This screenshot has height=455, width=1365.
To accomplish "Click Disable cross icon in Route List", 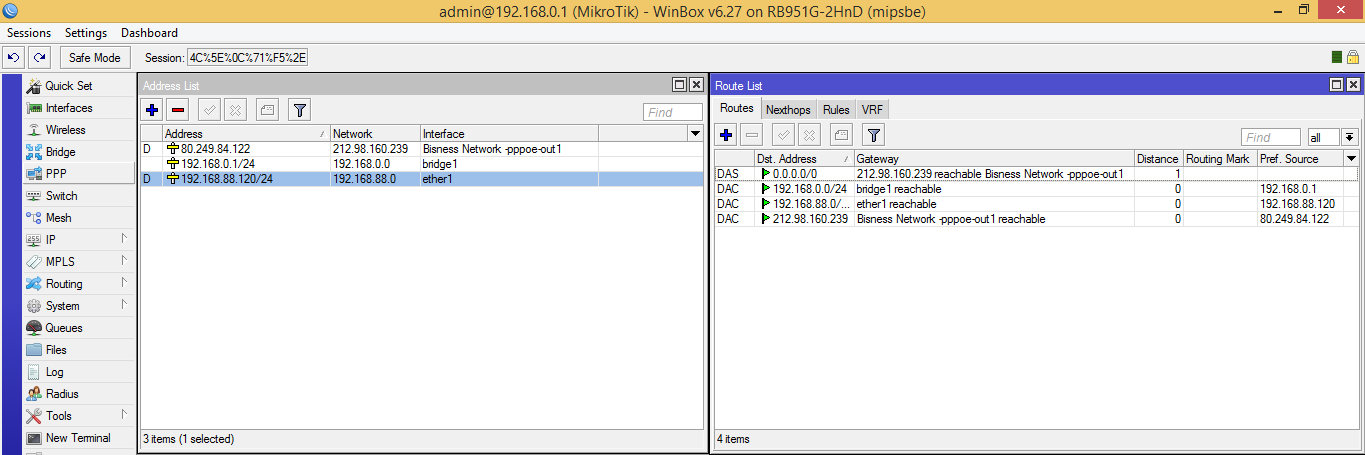I will click(810, 135).
